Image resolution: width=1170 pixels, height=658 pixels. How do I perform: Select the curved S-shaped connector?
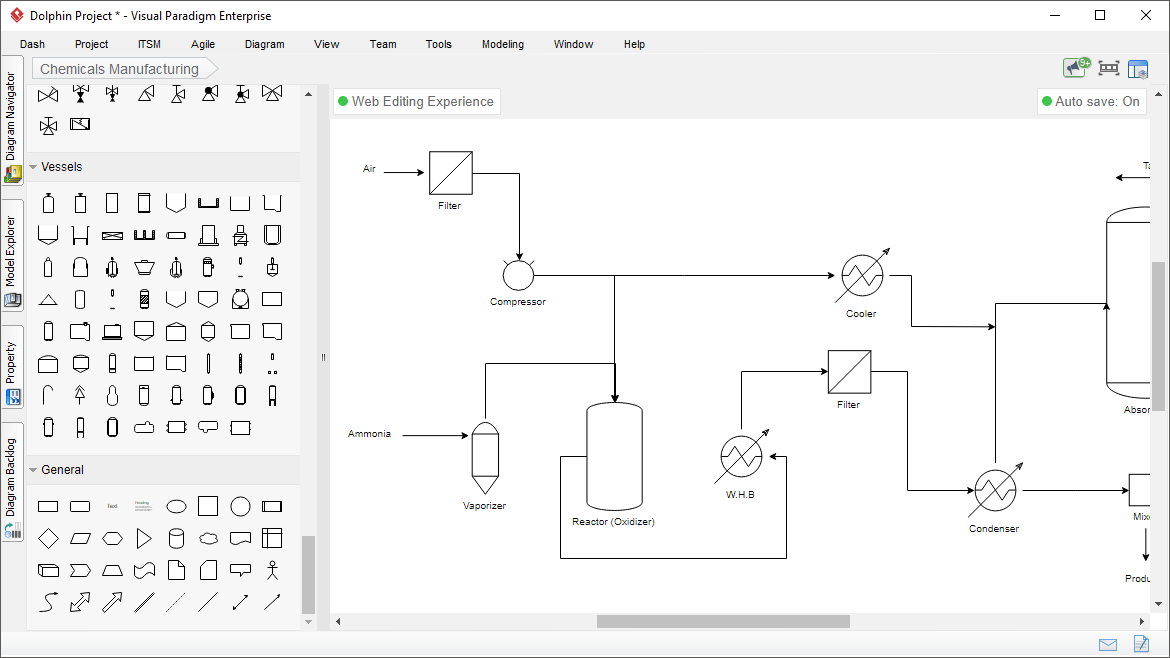pyautogui.click(x=48, y=602)
